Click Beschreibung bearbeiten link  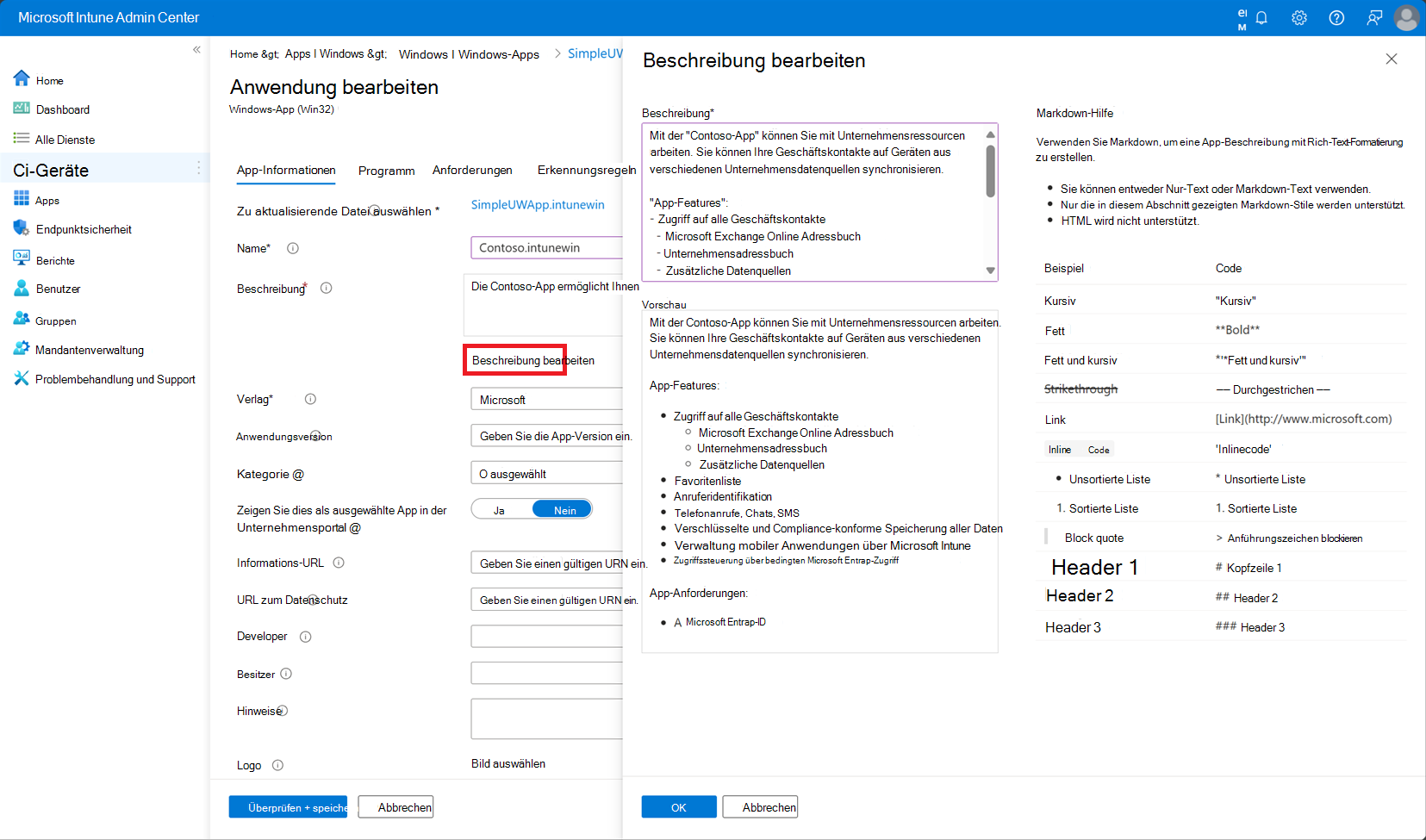533,360
